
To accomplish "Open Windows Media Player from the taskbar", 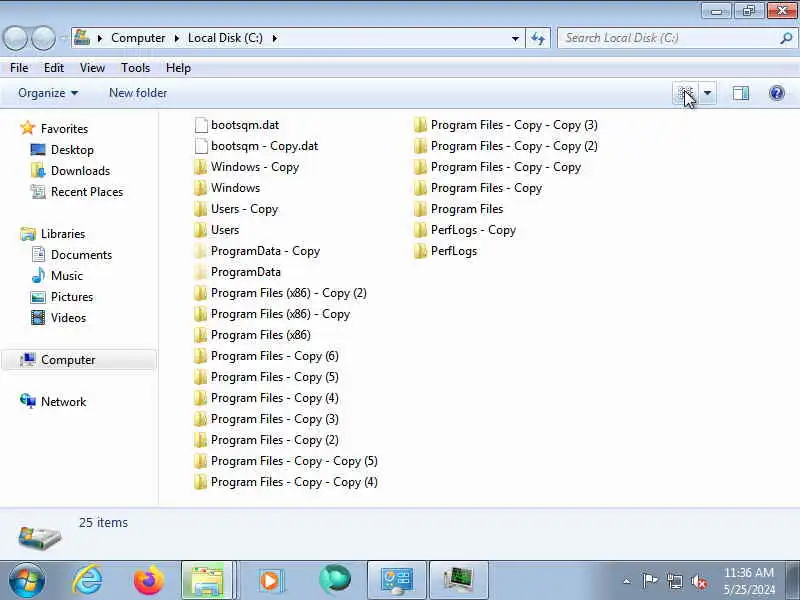I will tap(270, 581).
